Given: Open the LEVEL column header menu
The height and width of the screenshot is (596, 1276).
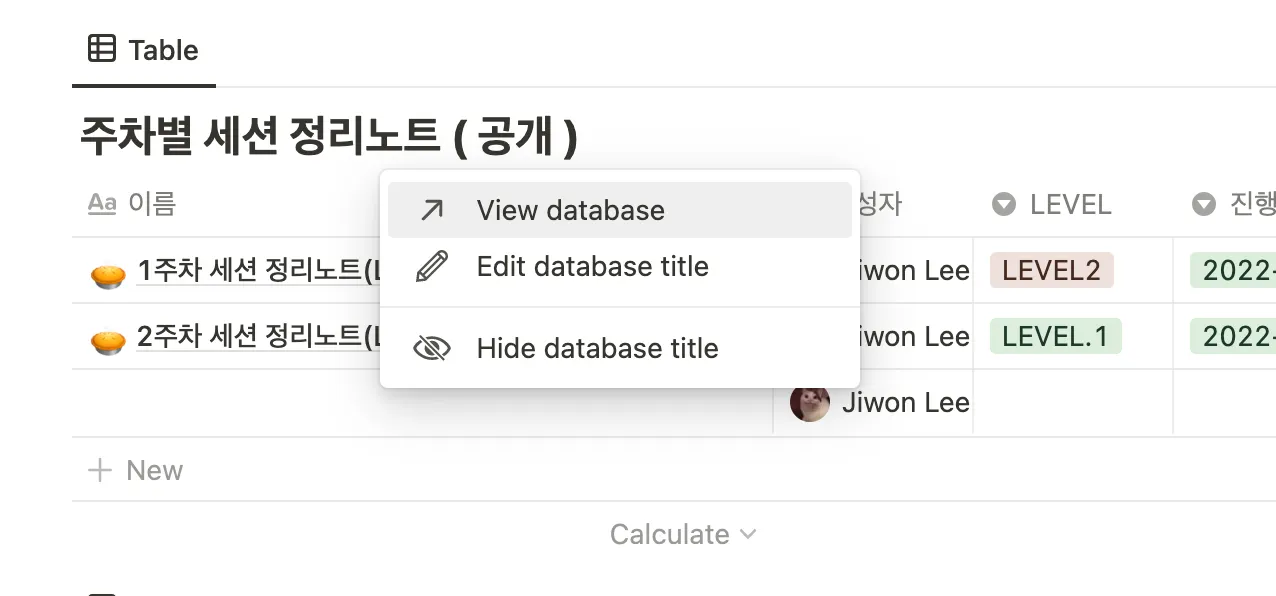Looking at the screenshot, I should click(x=1069, y=204).
